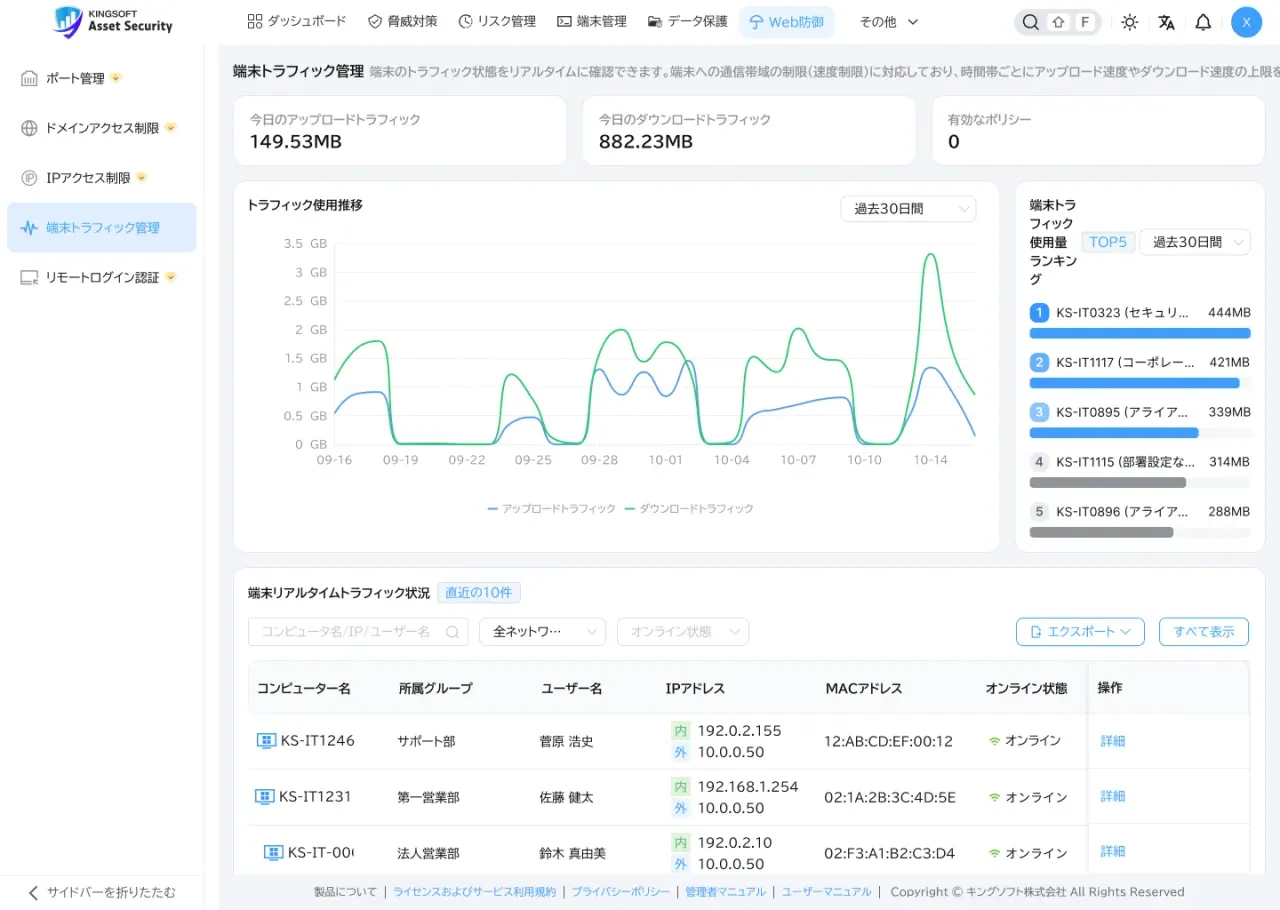This screenshot has height=910, width=1280.
Task: Open the search icon in header
Action: pyautogui.click(x=1029, y=22)
